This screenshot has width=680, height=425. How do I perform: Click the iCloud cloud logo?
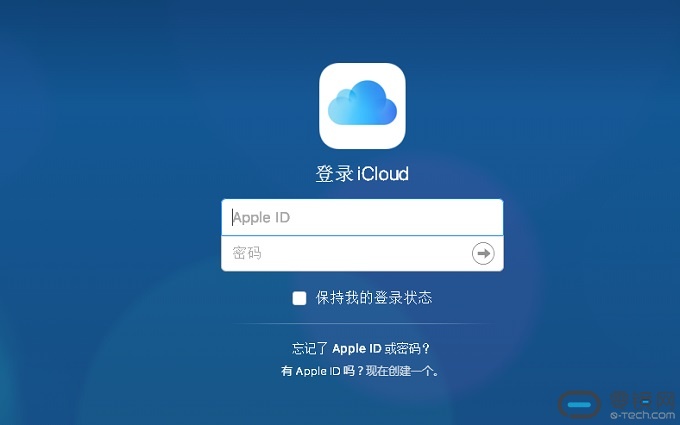tap(362, 105)
